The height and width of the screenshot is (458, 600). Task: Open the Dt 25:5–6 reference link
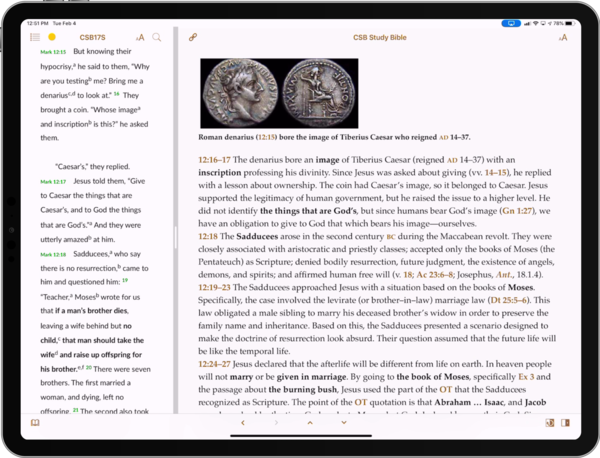(x=509, y=300)
